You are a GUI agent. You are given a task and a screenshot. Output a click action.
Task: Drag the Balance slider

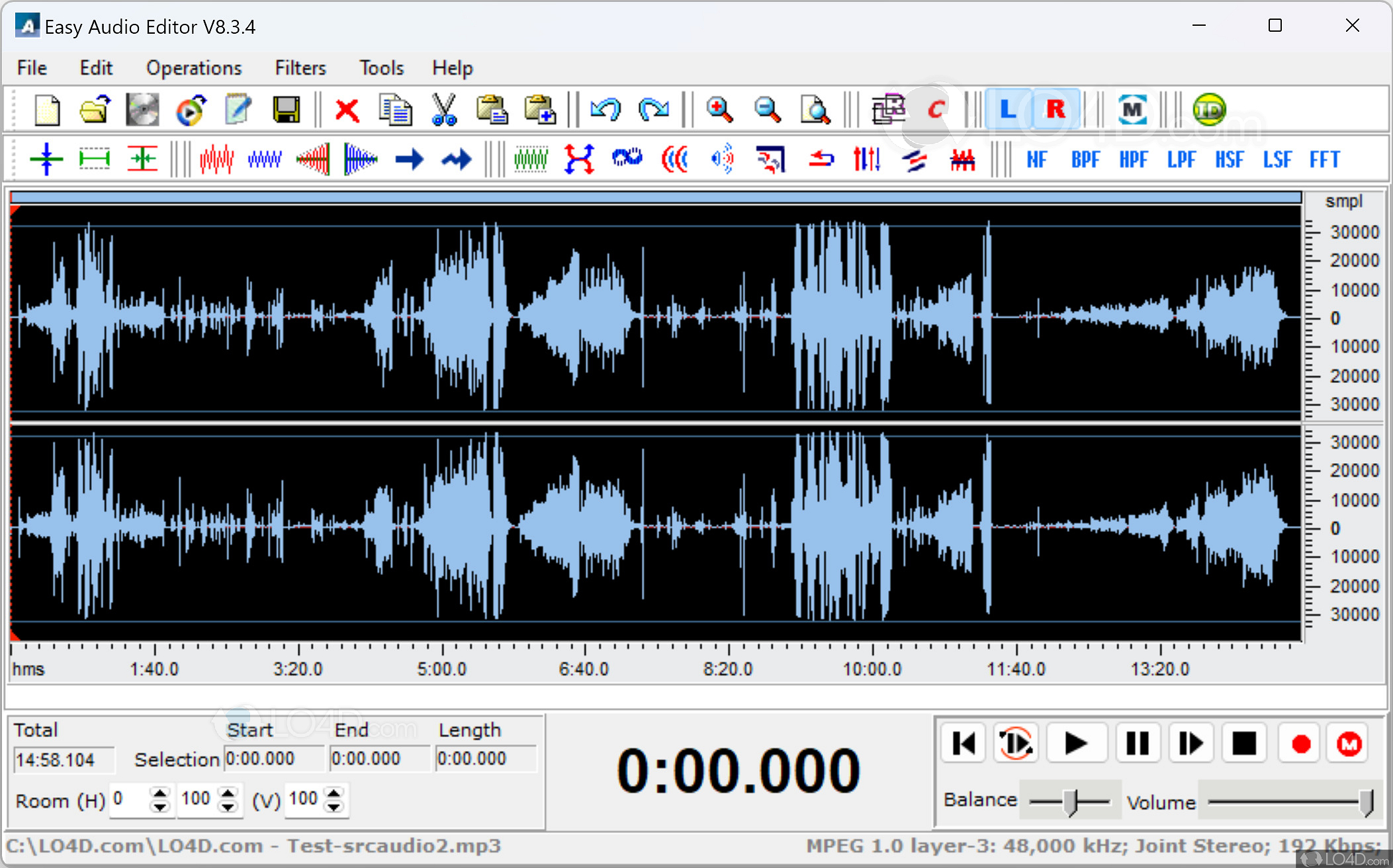click(x=1072, y=800)
